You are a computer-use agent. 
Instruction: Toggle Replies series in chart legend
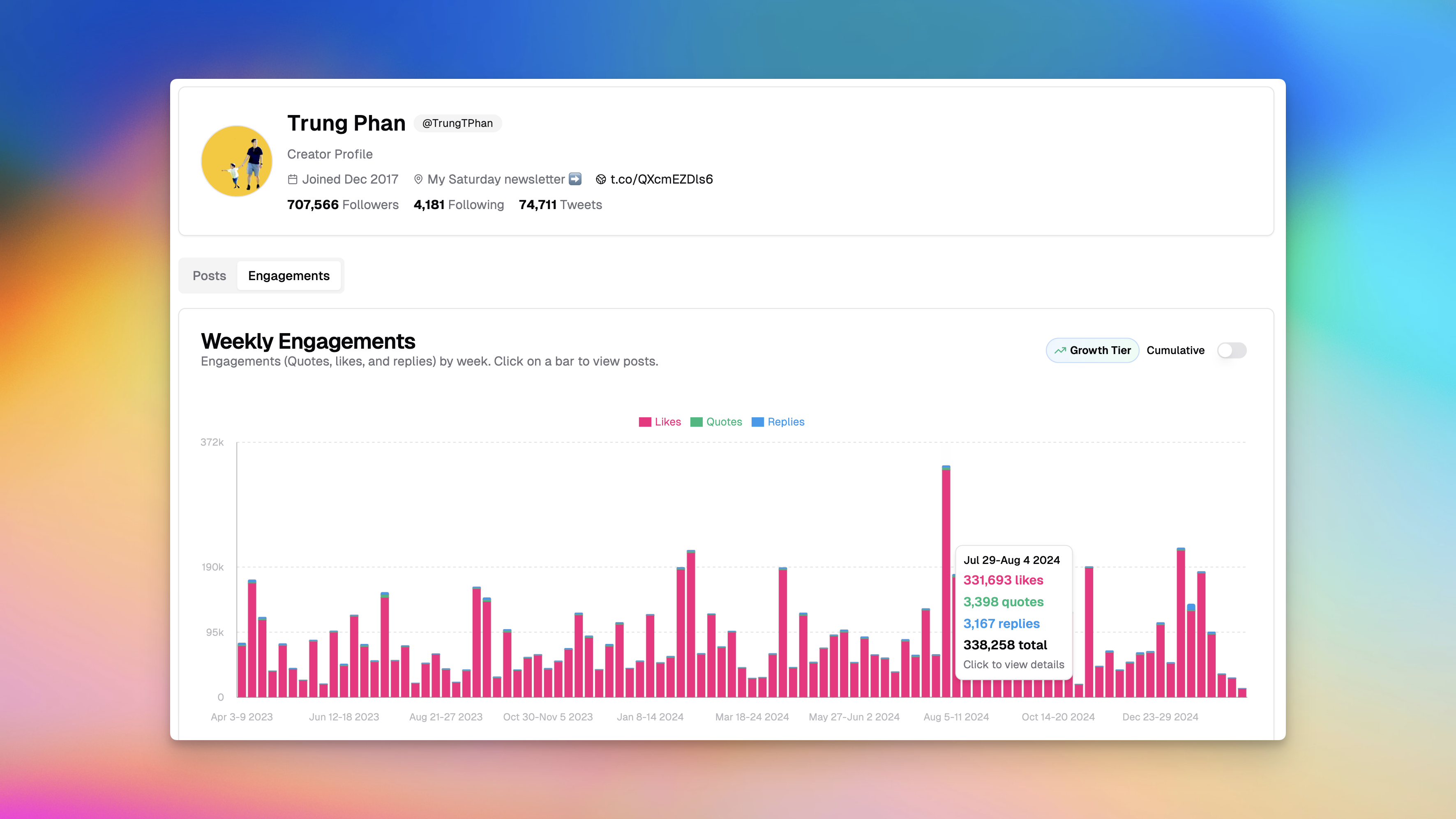778,422
